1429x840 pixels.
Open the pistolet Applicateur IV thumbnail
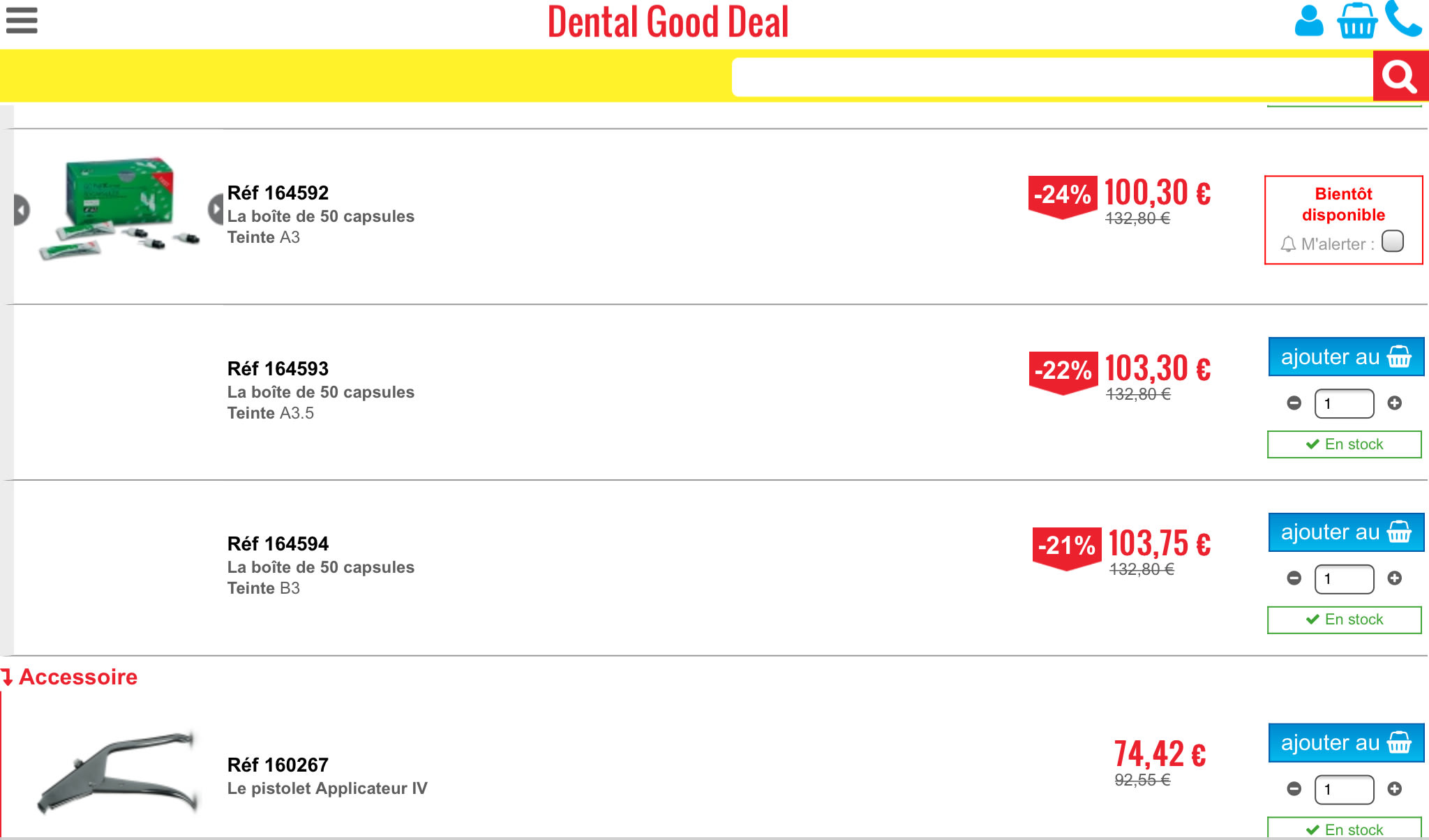pos(119,771)
